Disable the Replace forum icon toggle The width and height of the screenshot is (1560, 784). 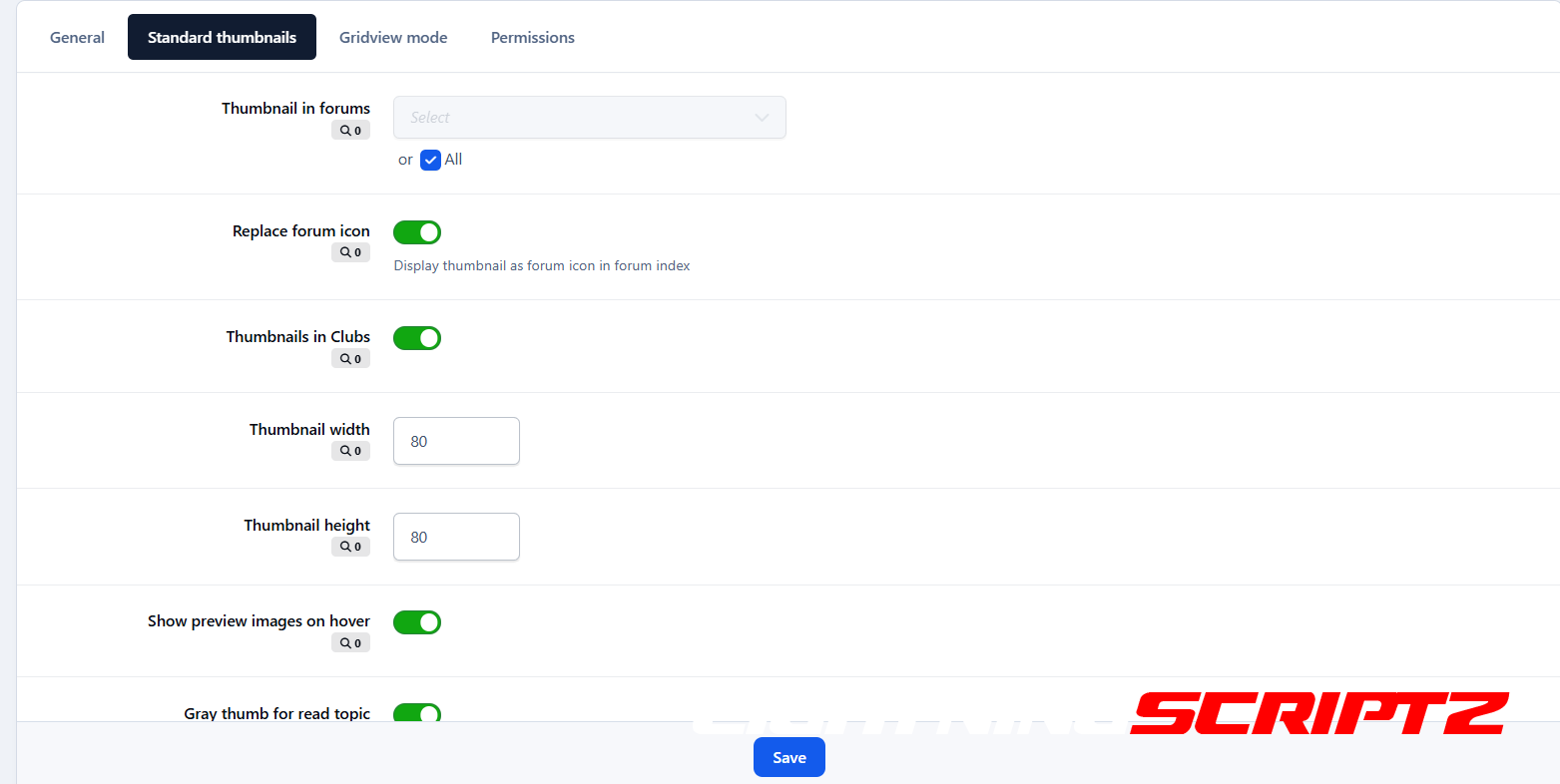[x=417, y=232]
